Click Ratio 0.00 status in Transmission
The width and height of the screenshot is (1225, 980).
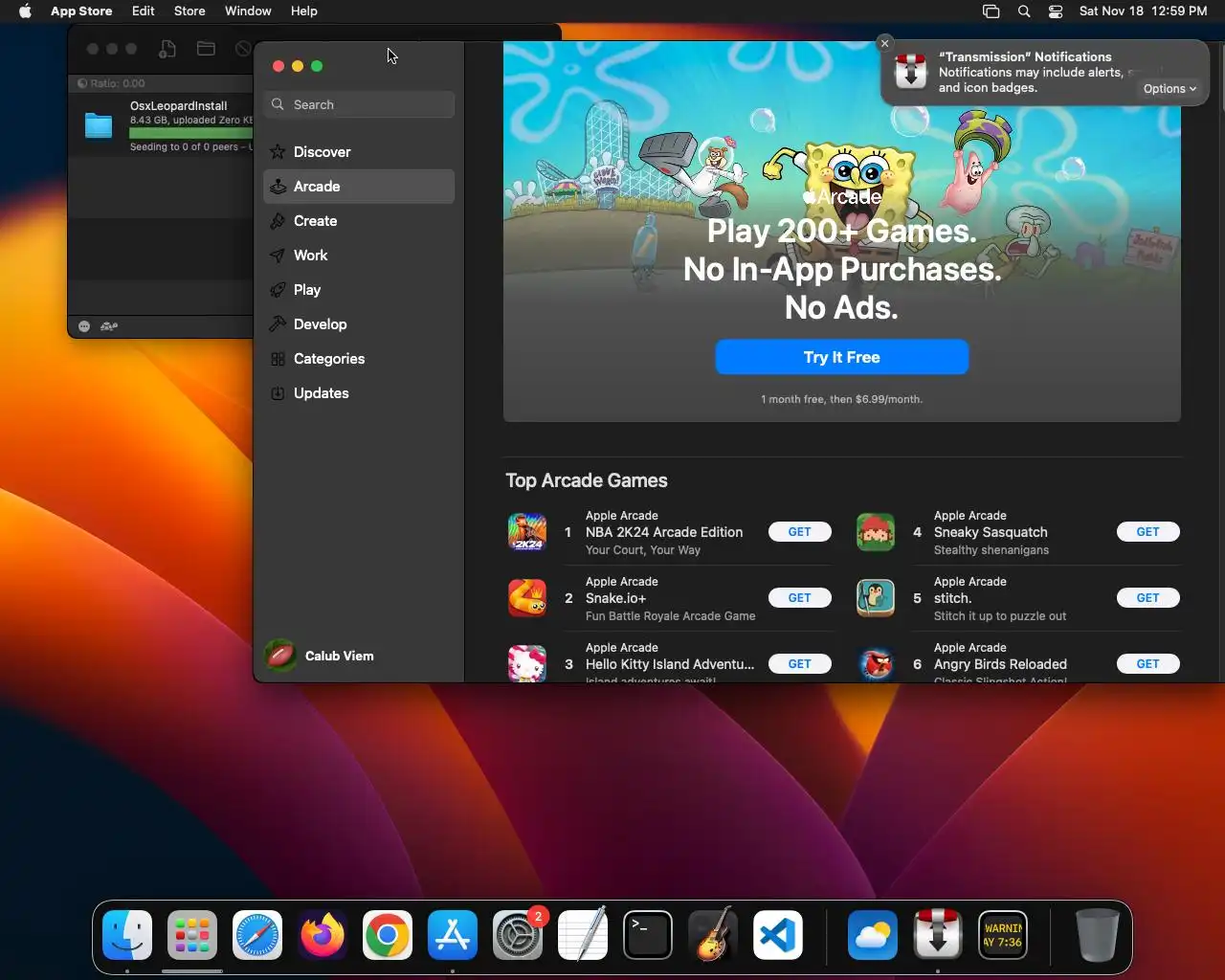coord(112,83)
